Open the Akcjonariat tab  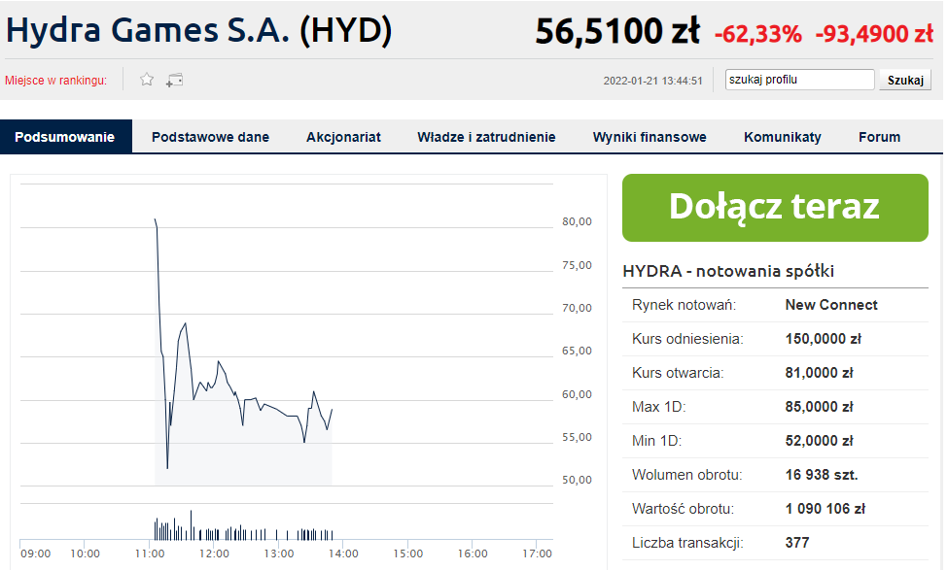(x=343, y=137)
